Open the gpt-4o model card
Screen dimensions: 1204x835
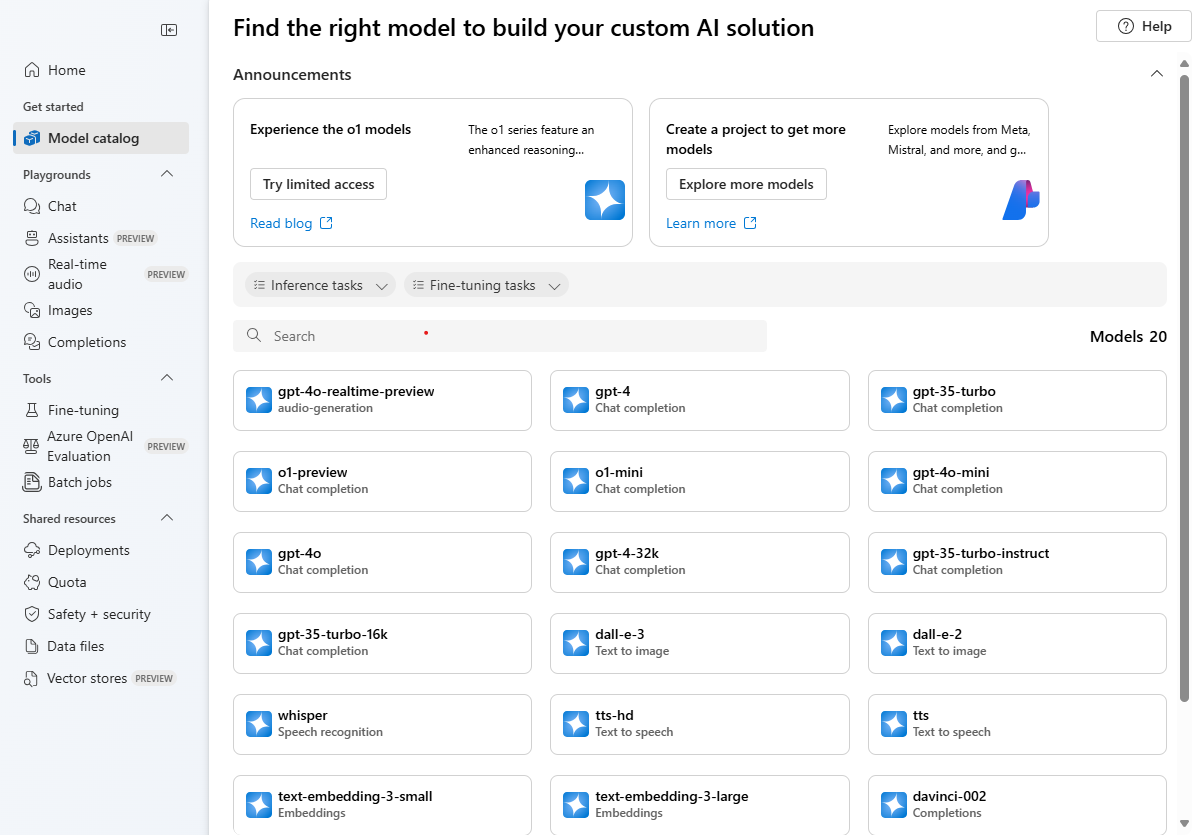coord(382,562)
